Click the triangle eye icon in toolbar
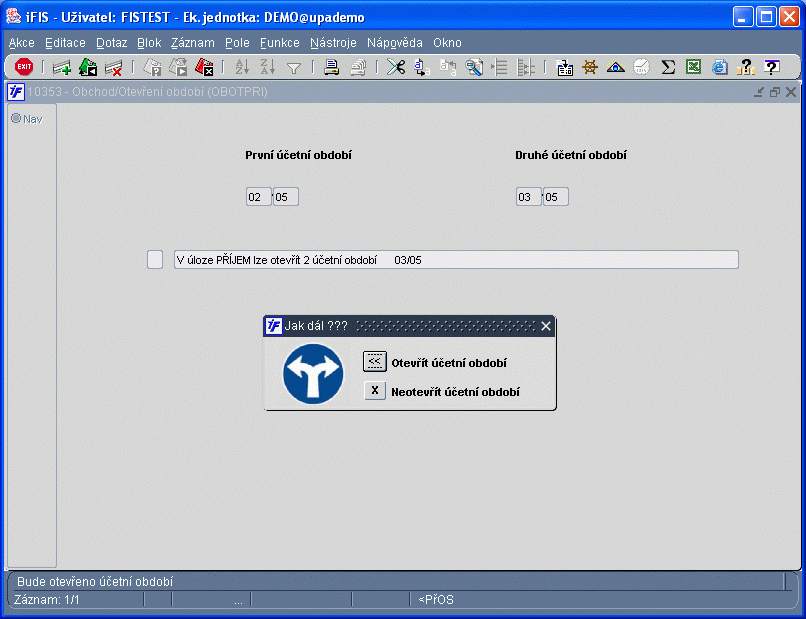Viewport: 806px width, 619px height. 616,67
